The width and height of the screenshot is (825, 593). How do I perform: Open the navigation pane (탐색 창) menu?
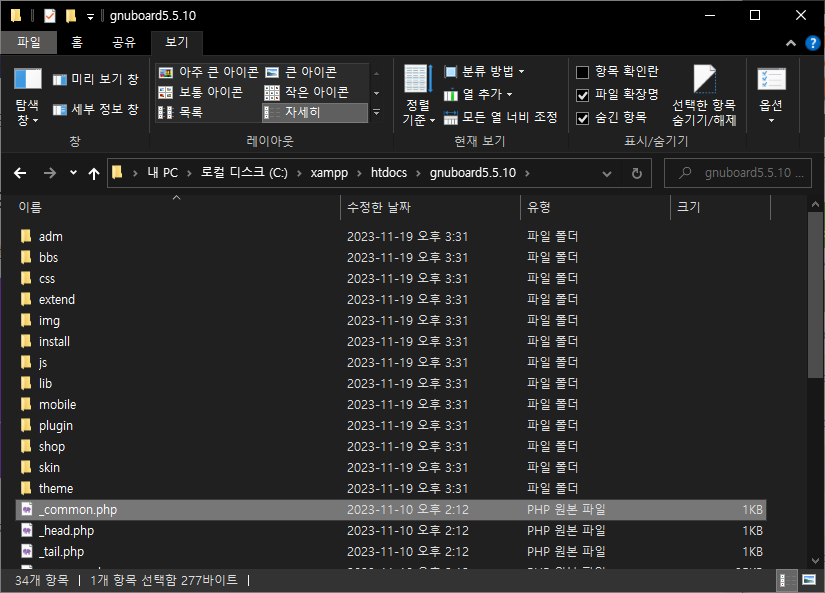coord(27,96)
